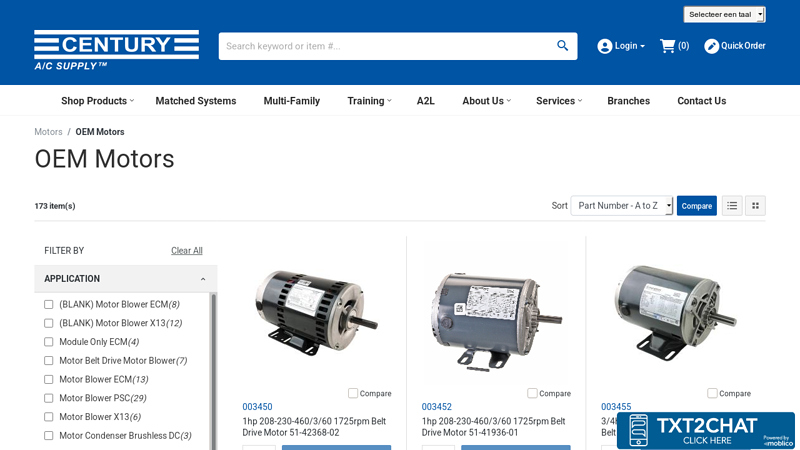Click the blue Compare button

[696, 206]
